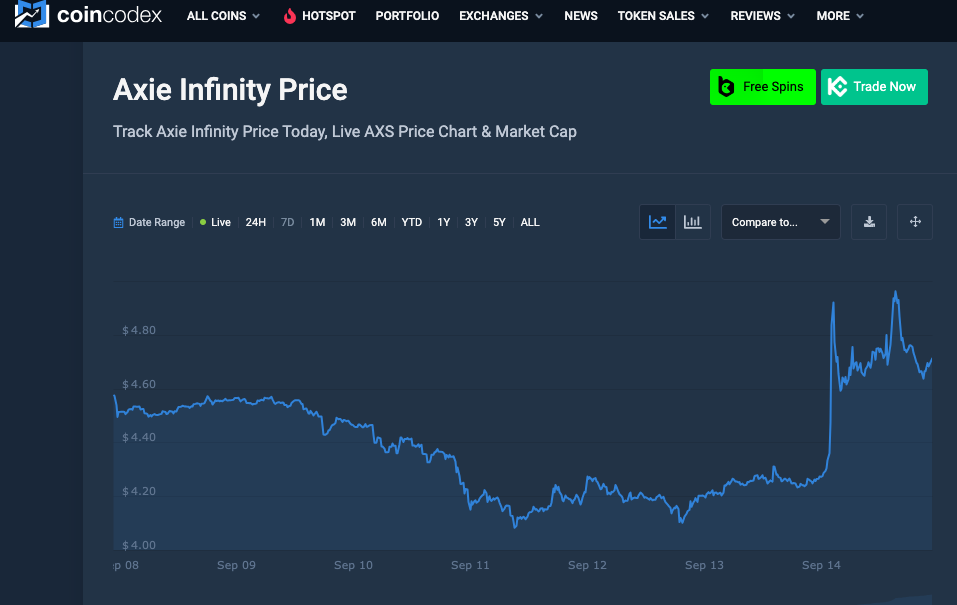Select the 6M time range
957x605 pixels.
pyautogui.click(x=379, y=222)
